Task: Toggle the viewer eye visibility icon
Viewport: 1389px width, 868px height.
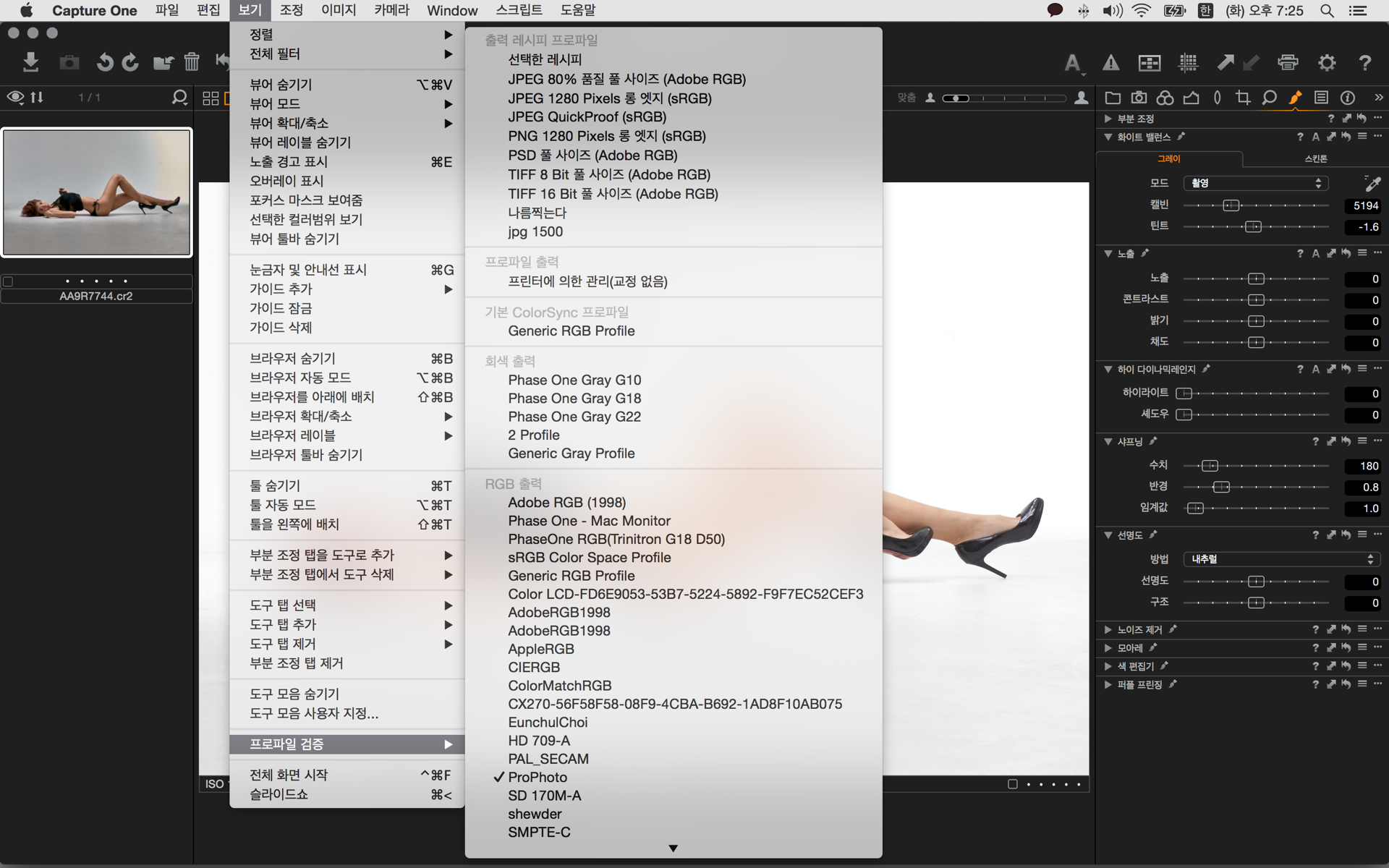Action: tap(15, 97)
